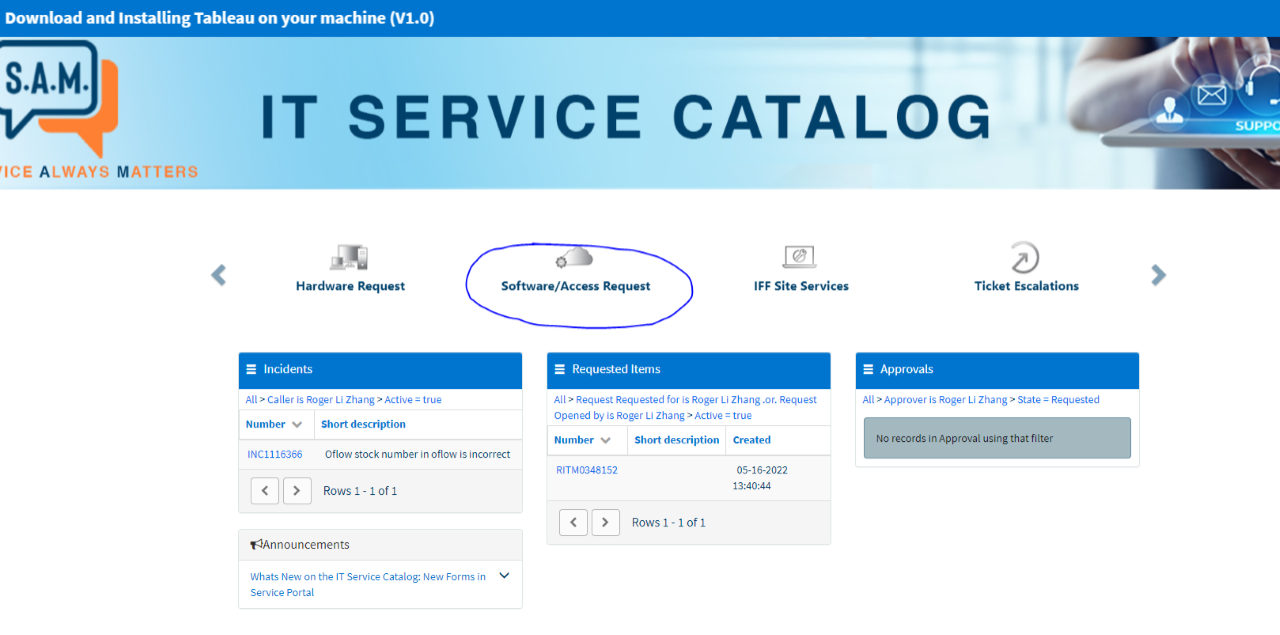
Task: Go to next page in Incidents list
Action: [297, 491]
